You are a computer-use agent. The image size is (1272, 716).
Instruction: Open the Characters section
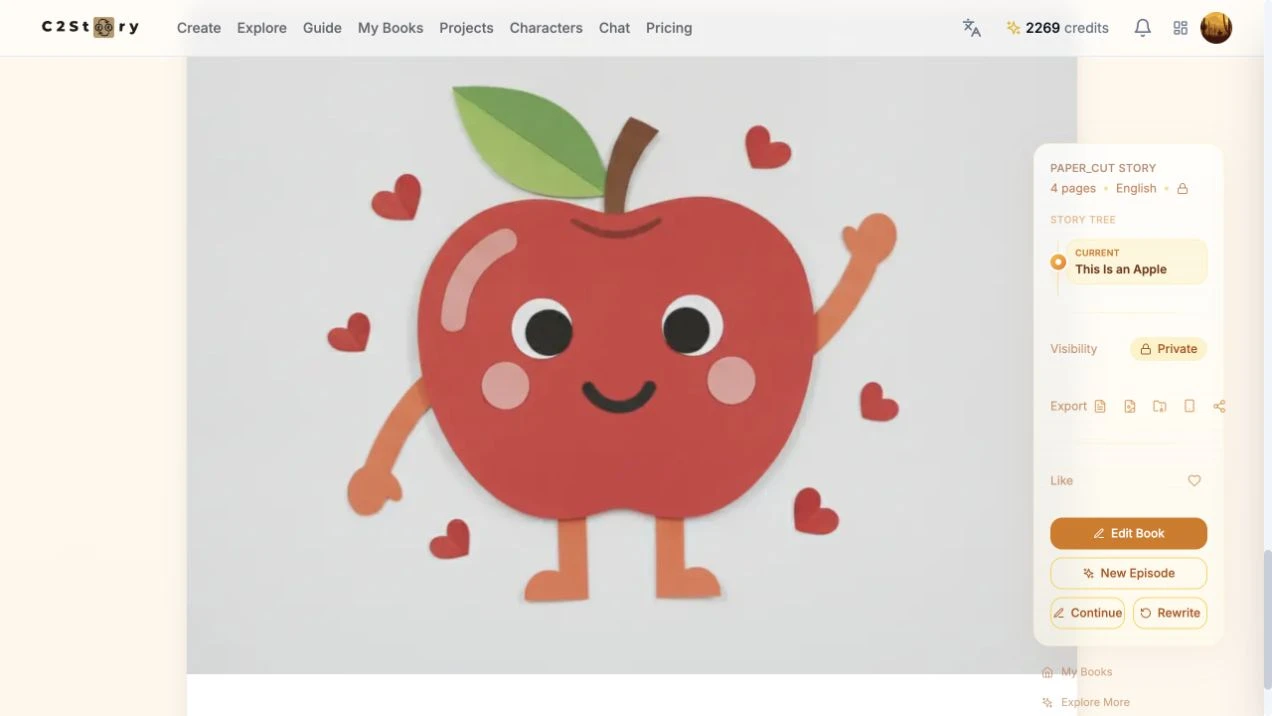click(546, 28)
